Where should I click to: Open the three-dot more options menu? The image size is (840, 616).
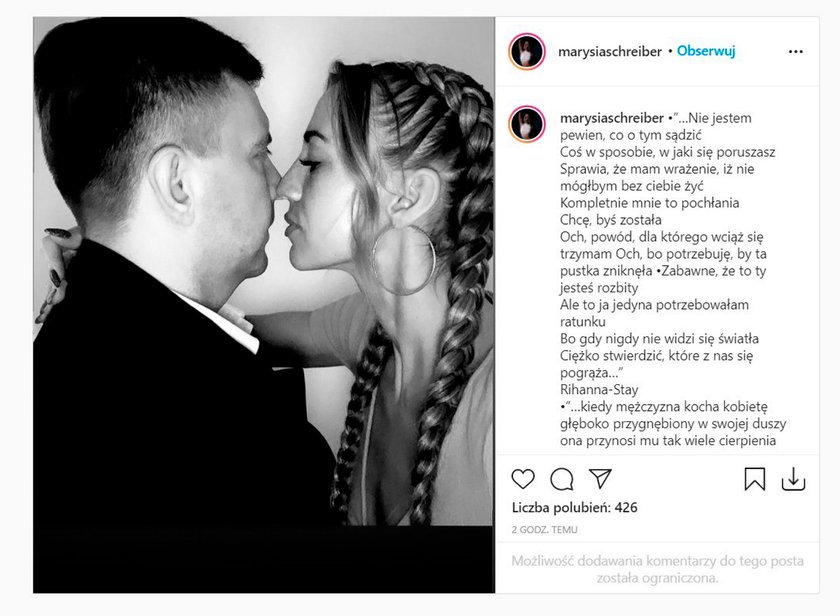(796, 51)
